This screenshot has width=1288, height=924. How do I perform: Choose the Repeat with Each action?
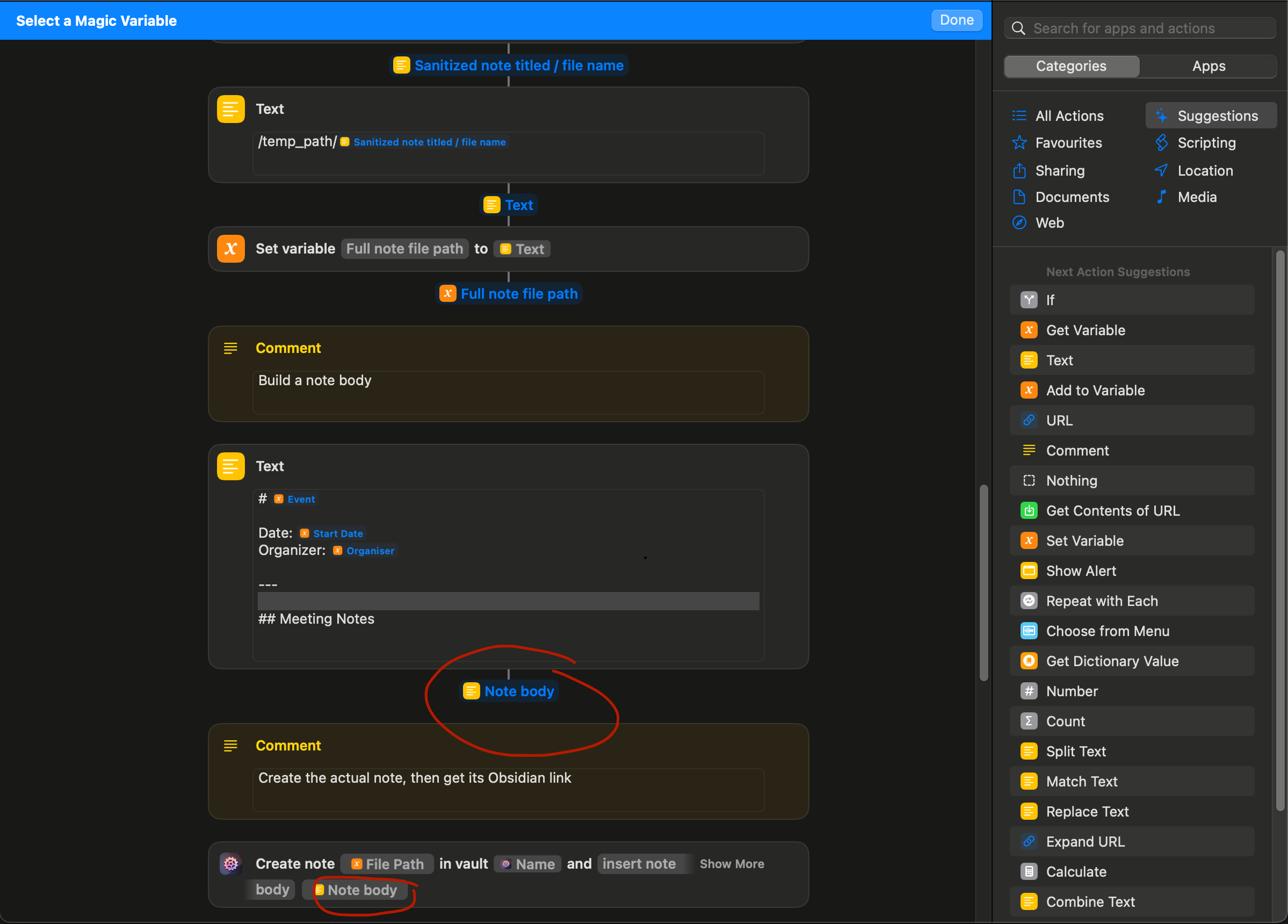tap(1101, 601)
